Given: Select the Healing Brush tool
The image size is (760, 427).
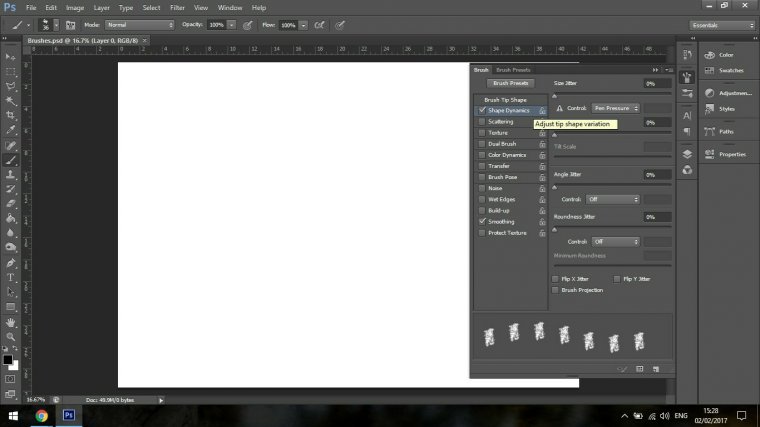Looking at the screenshot, I should [10, 145].
